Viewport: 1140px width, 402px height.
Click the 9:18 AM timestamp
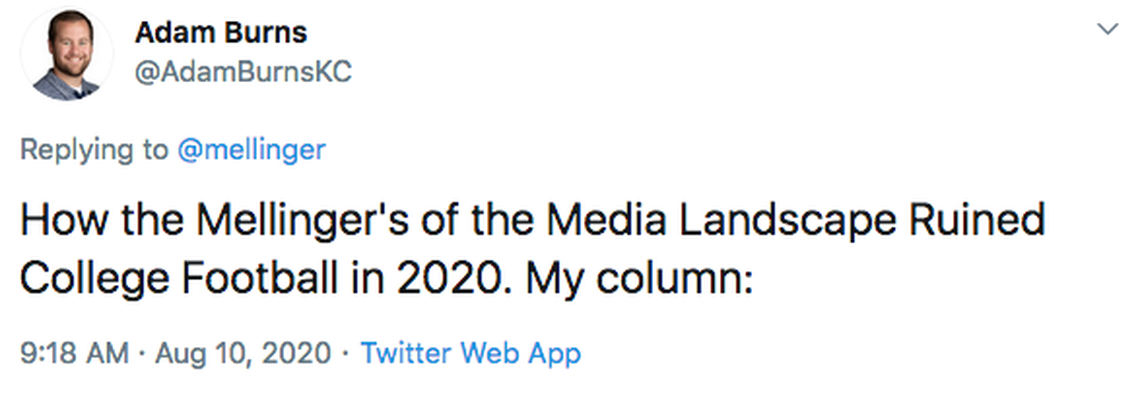(73, 352)
